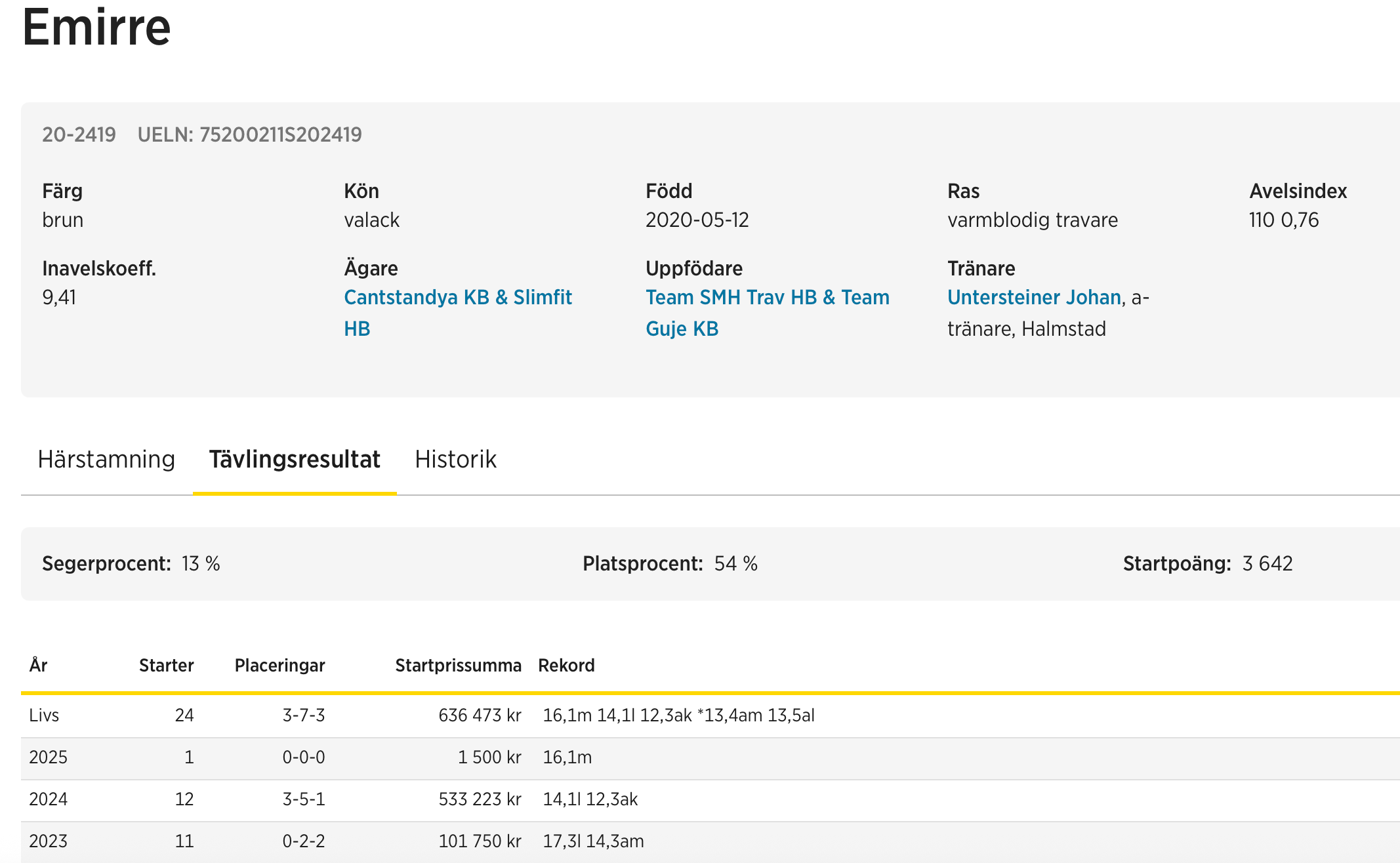
Task: Select the Tävlingsresultat tab
Action: [295, 460]
